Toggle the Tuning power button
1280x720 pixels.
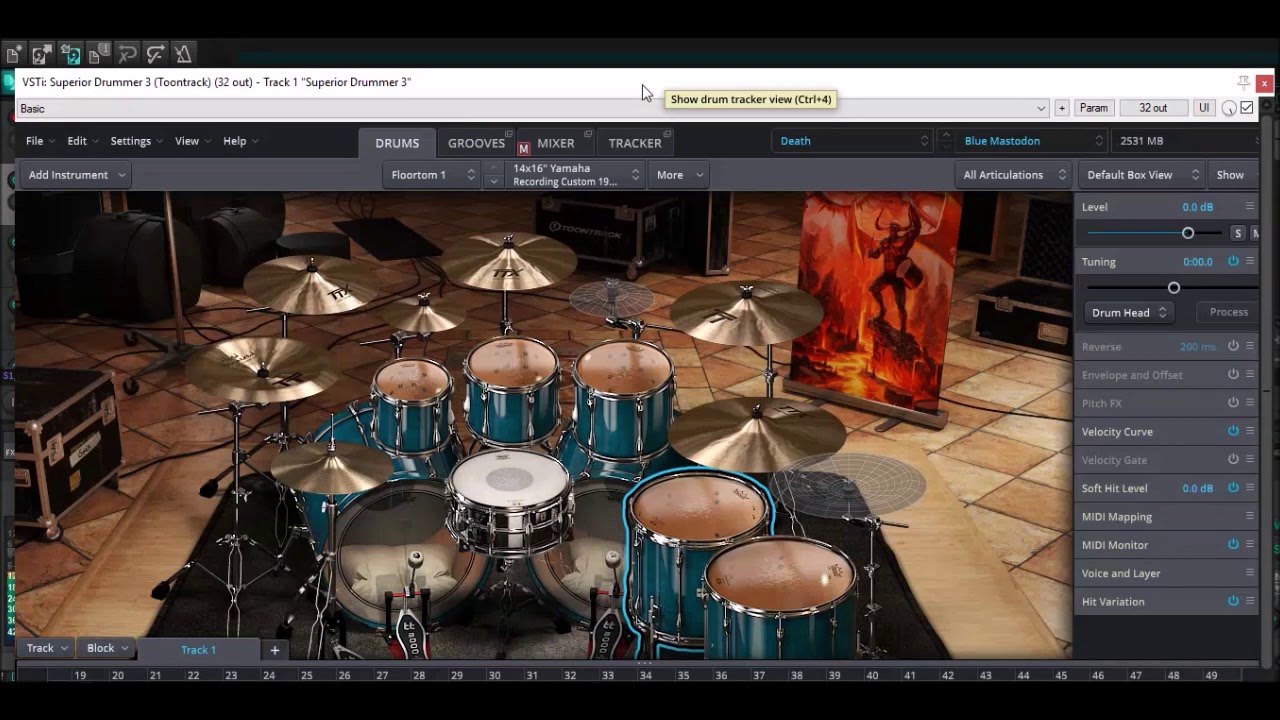(x=1233, y=261)
